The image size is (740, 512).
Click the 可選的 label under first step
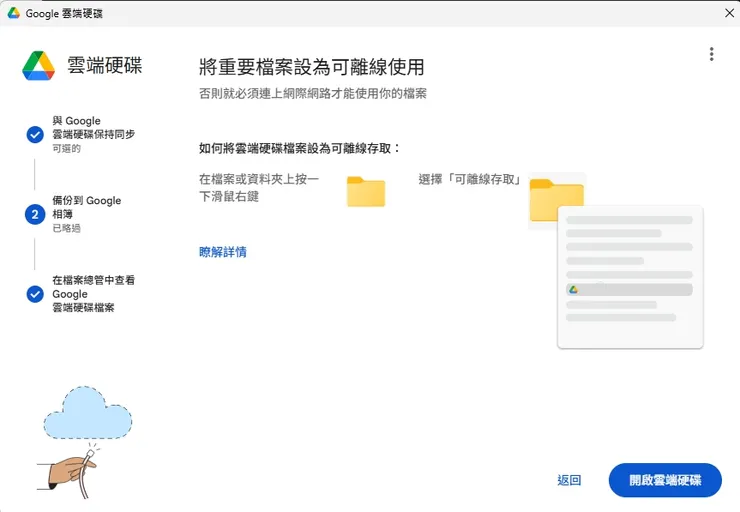pos(66,149)
